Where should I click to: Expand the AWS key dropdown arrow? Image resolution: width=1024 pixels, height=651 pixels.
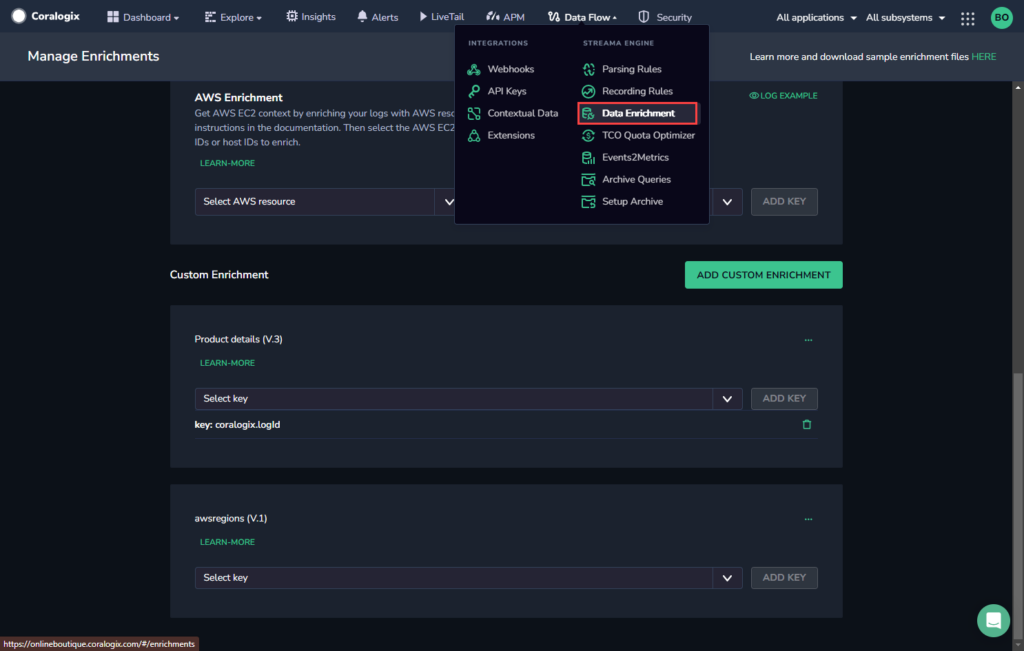coord(727,202)
